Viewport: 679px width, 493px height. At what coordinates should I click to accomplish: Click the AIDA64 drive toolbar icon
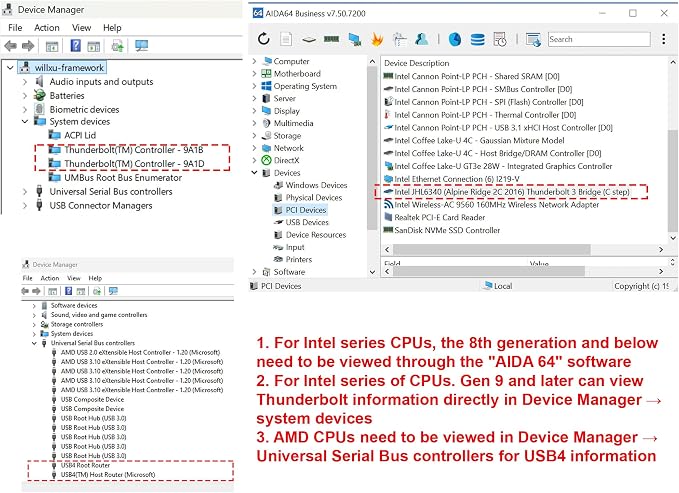[309, 39]
